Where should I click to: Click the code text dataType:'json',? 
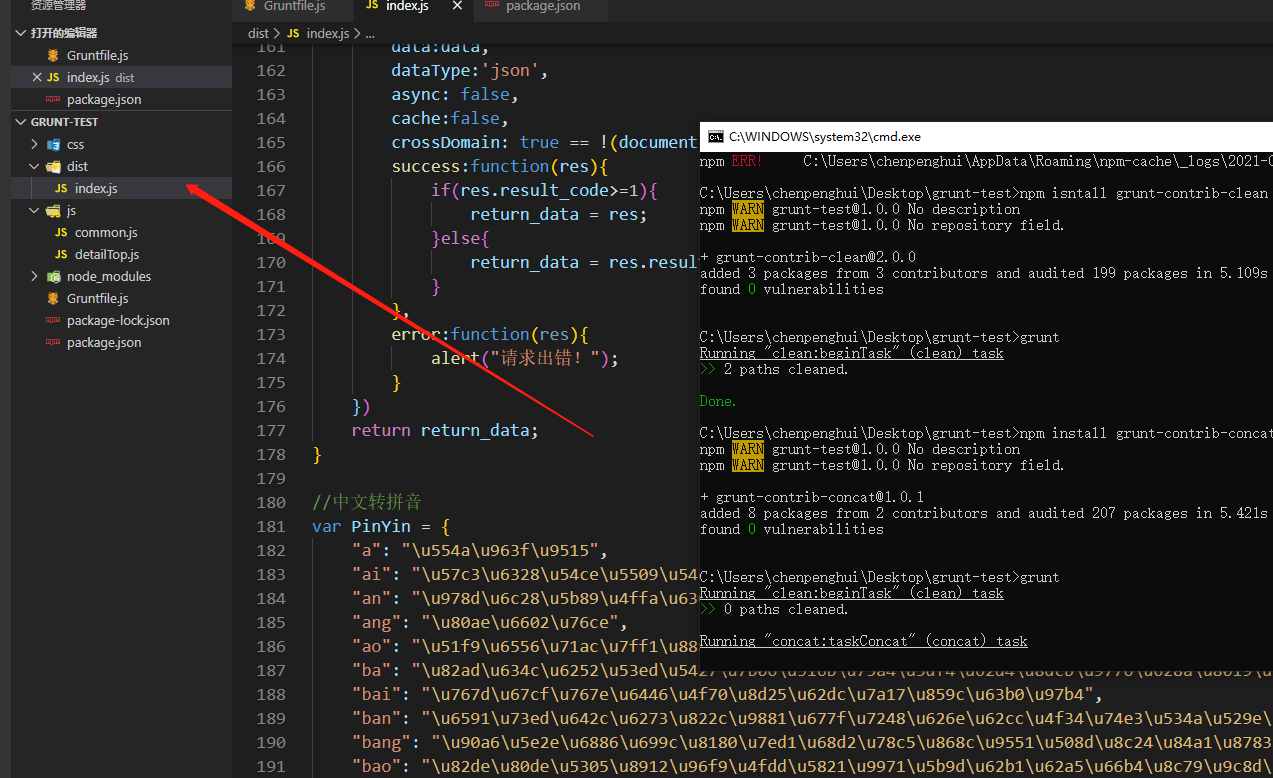(470, 70)
